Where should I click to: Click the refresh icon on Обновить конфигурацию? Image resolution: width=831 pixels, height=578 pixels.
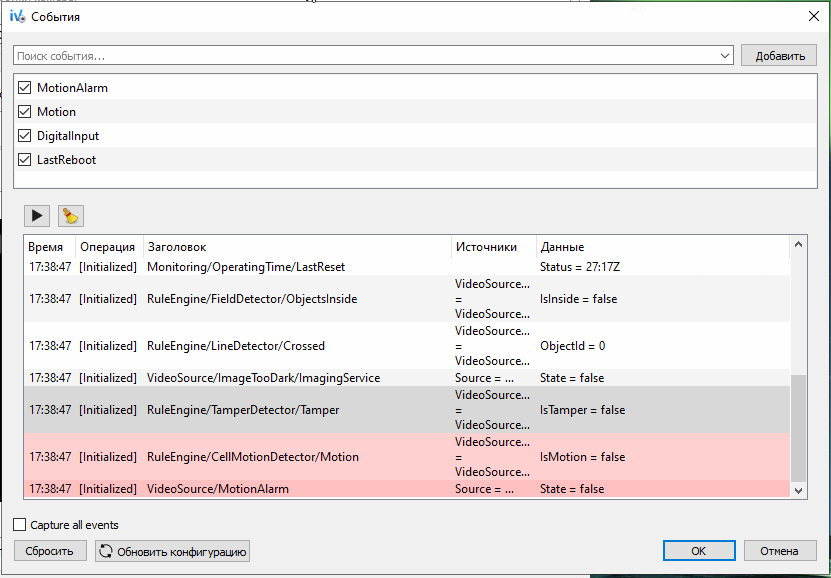tap(106, 551)
